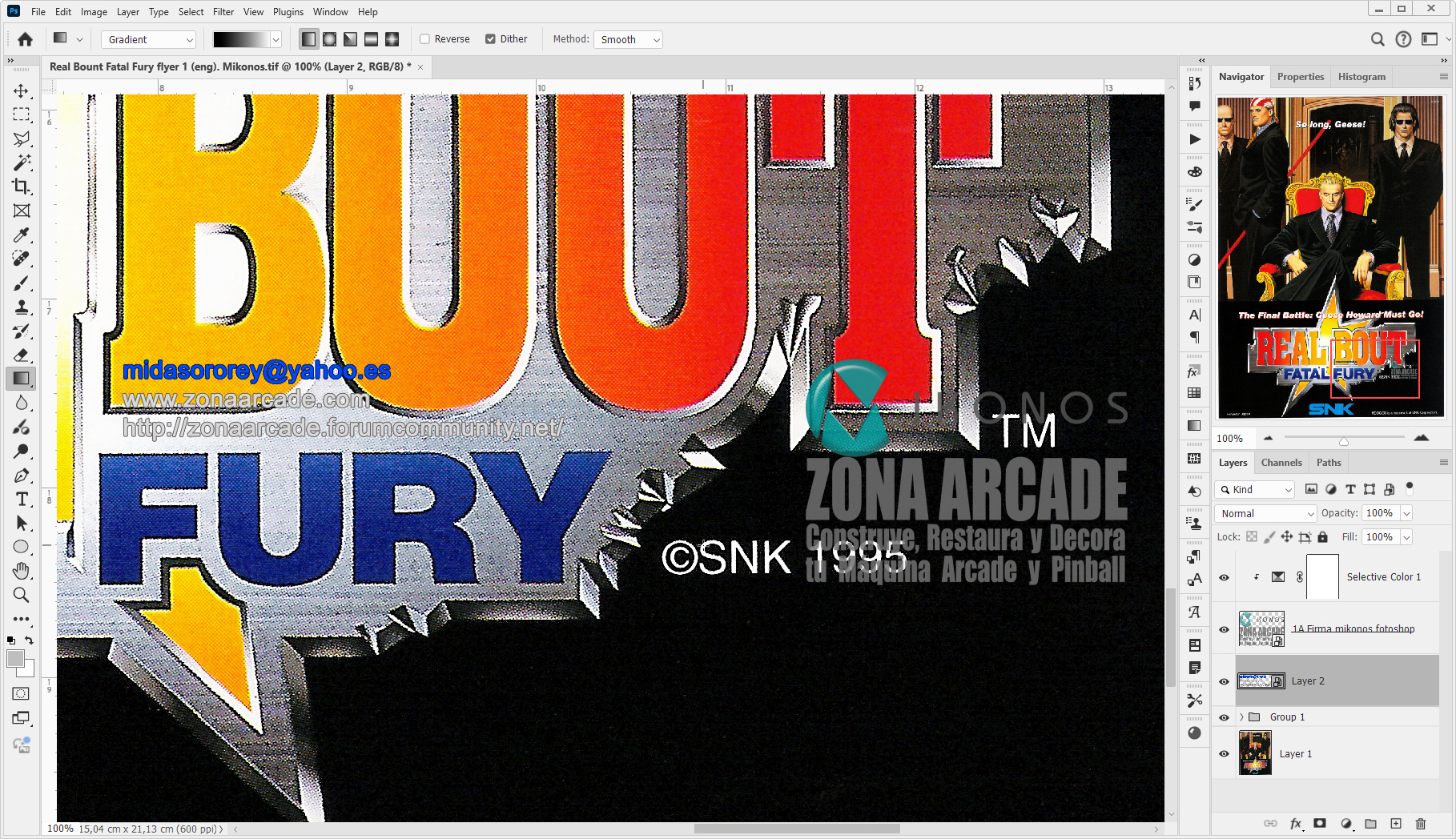The height and width of the screenshot is (839, 1456).
Task: Create new group folder icon
Action: click(1370, 823)
